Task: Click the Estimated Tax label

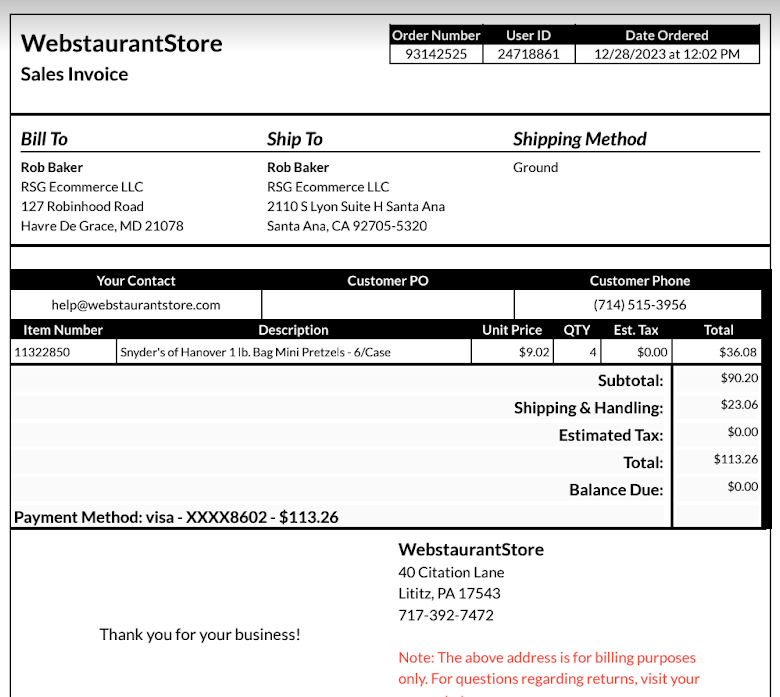Action: (611, 435)
